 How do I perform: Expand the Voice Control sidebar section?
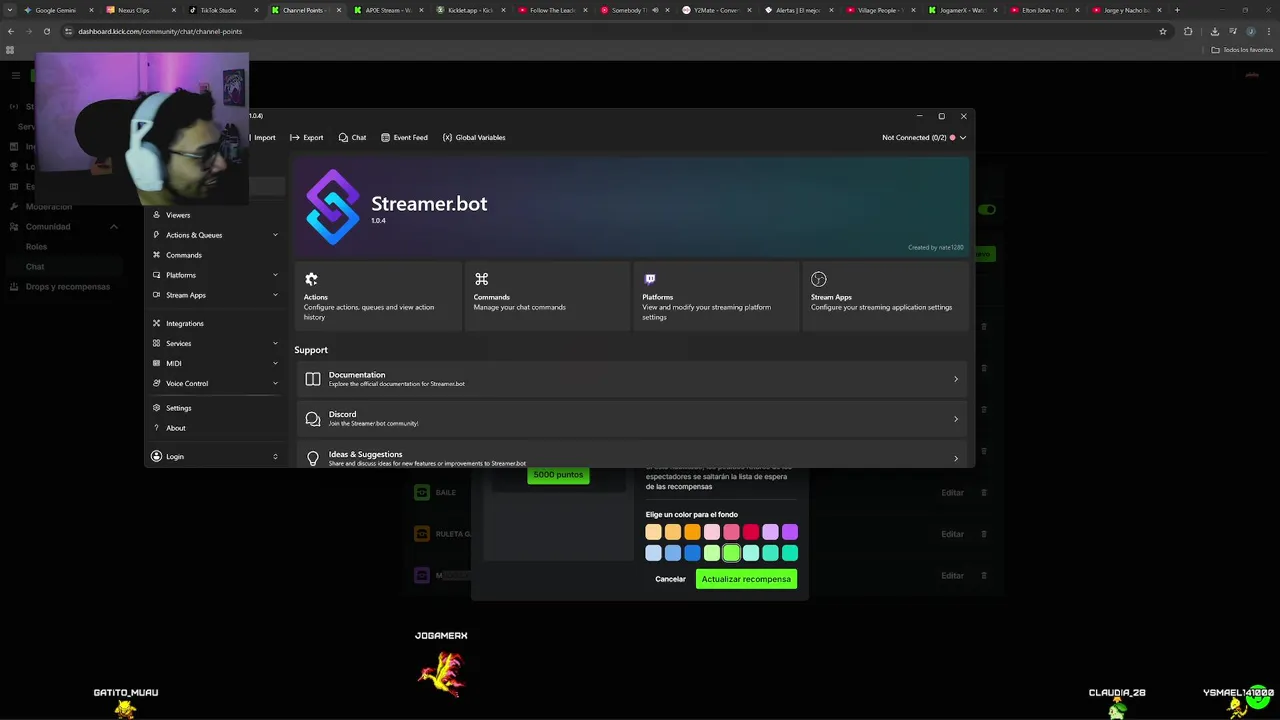pyautogui.click(x=275, y=383)
